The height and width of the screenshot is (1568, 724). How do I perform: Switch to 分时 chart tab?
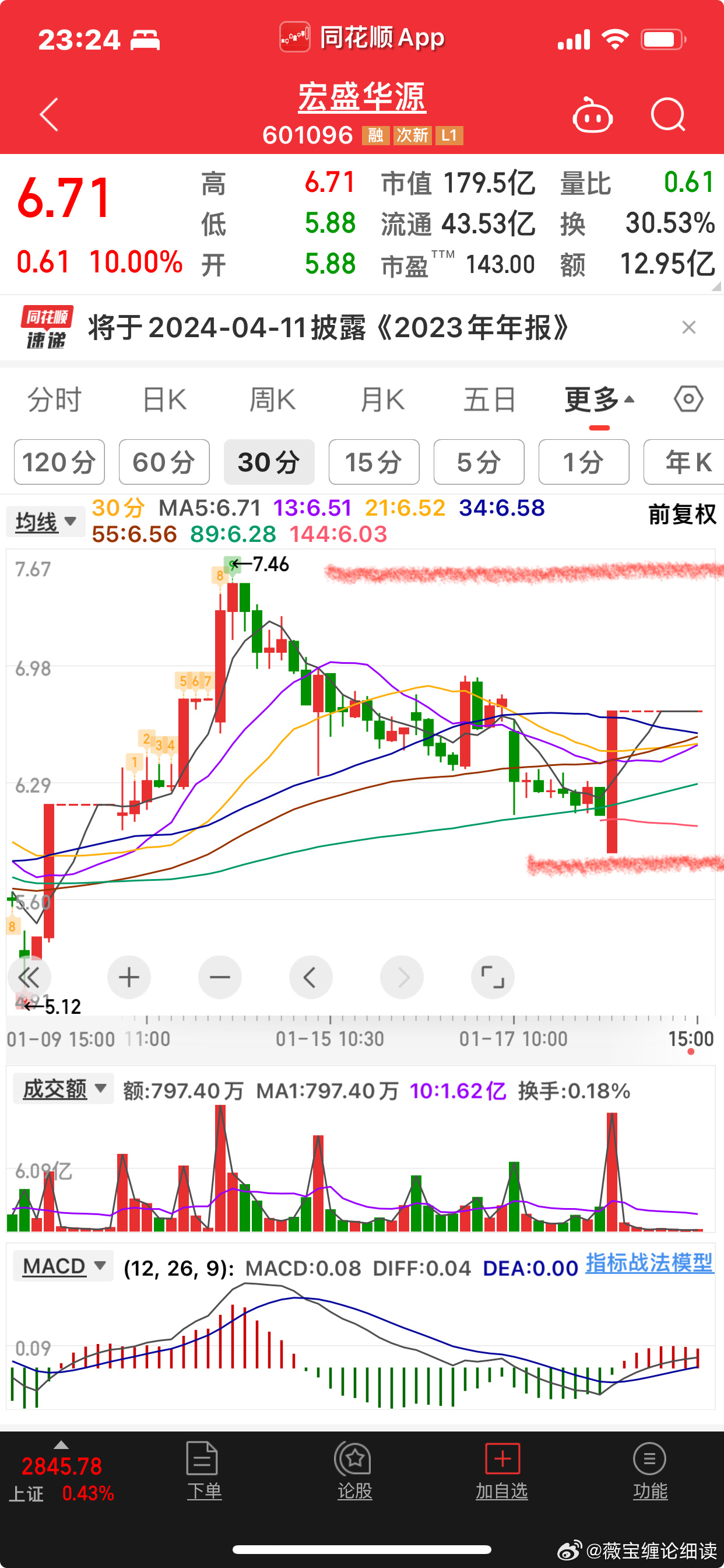55,400
